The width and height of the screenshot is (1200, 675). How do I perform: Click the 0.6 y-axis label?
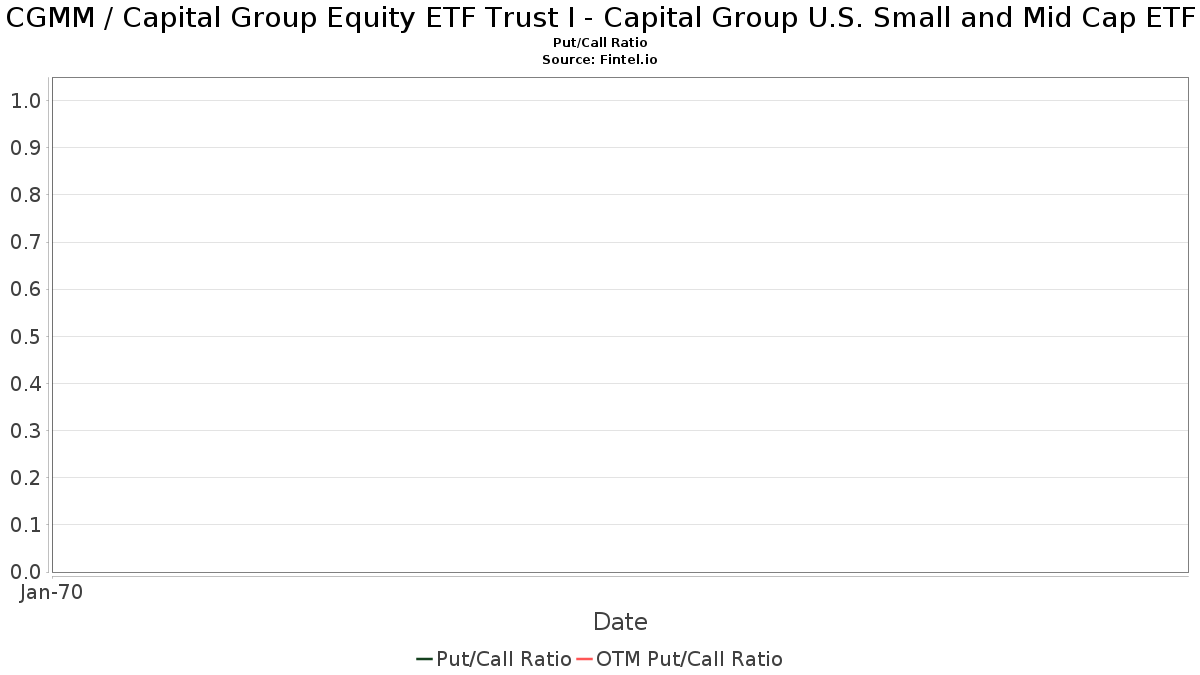coord(25,289)
